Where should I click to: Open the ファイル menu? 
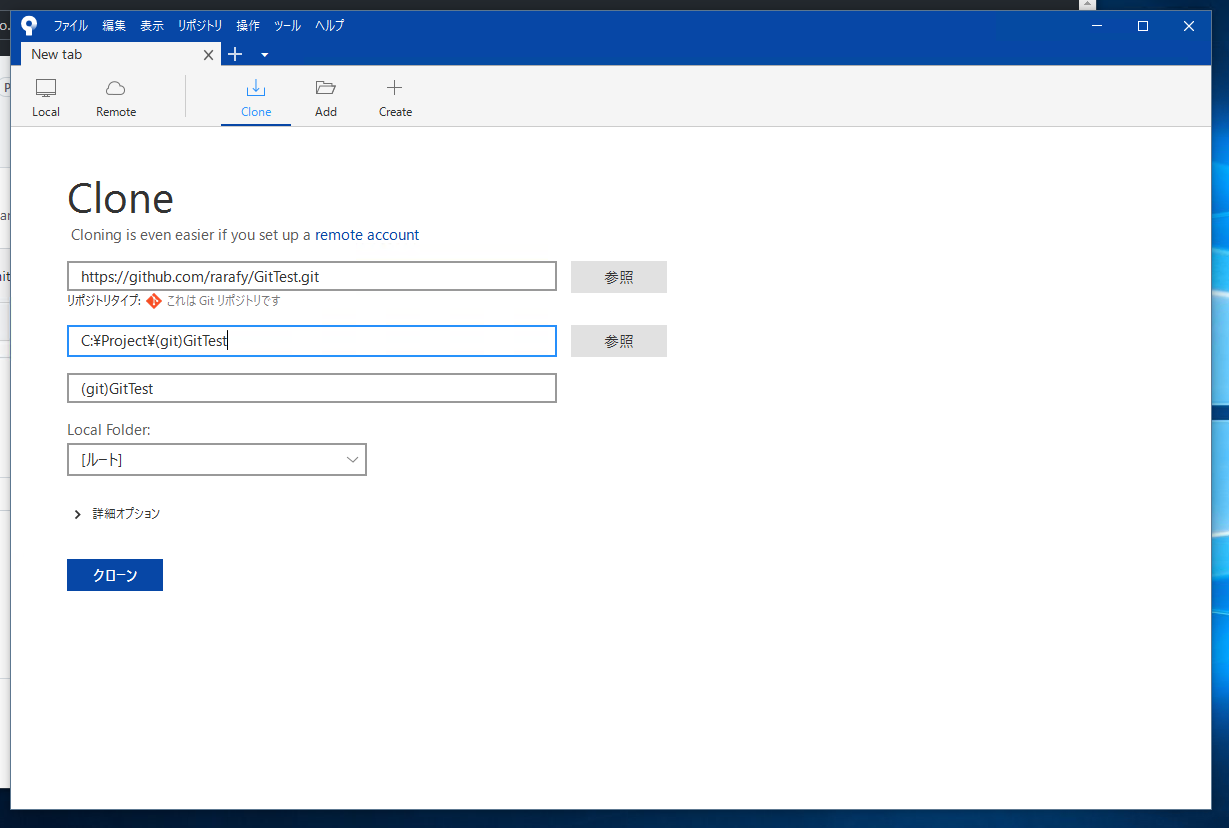coord(70,26)
